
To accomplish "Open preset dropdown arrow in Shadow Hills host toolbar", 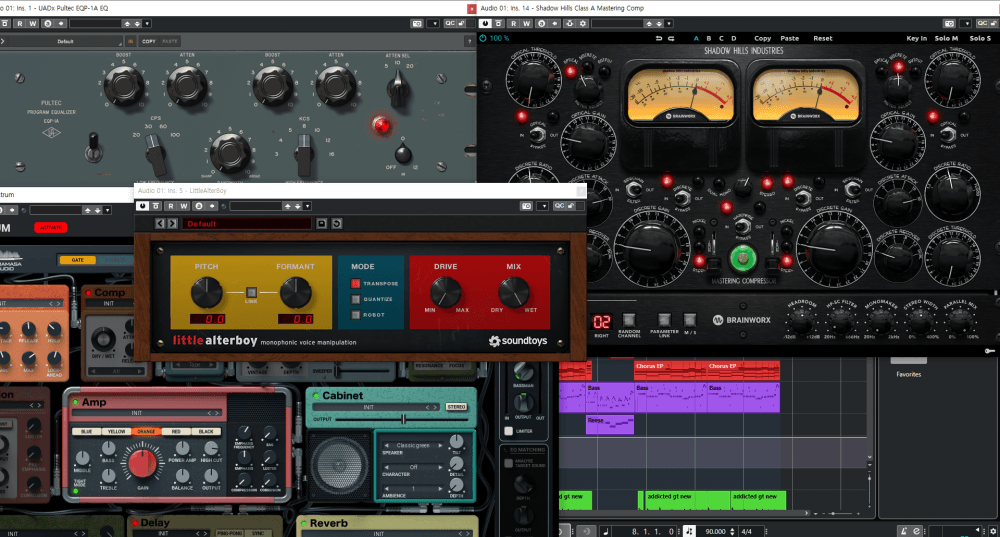I will 669,24.
